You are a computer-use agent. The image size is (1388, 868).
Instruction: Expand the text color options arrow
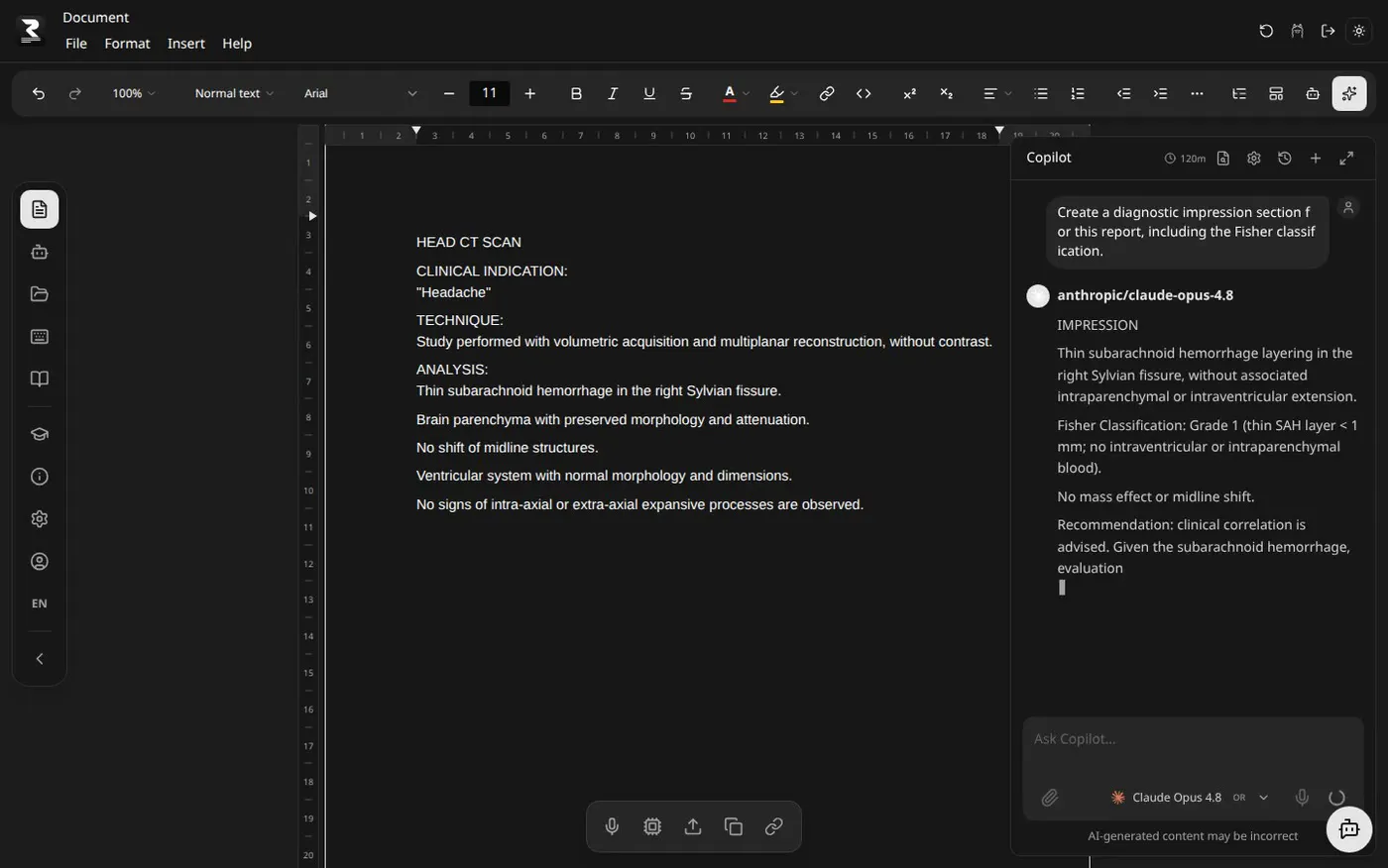tap(746, 94)
